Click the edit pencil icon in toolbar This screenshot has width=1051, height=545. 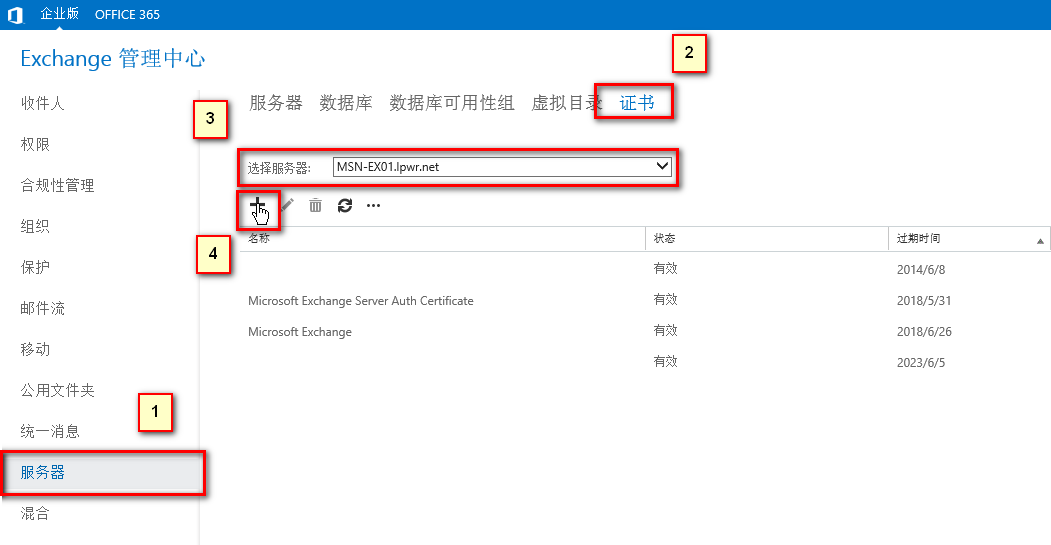pyautogui.click(x=288, y=205)
